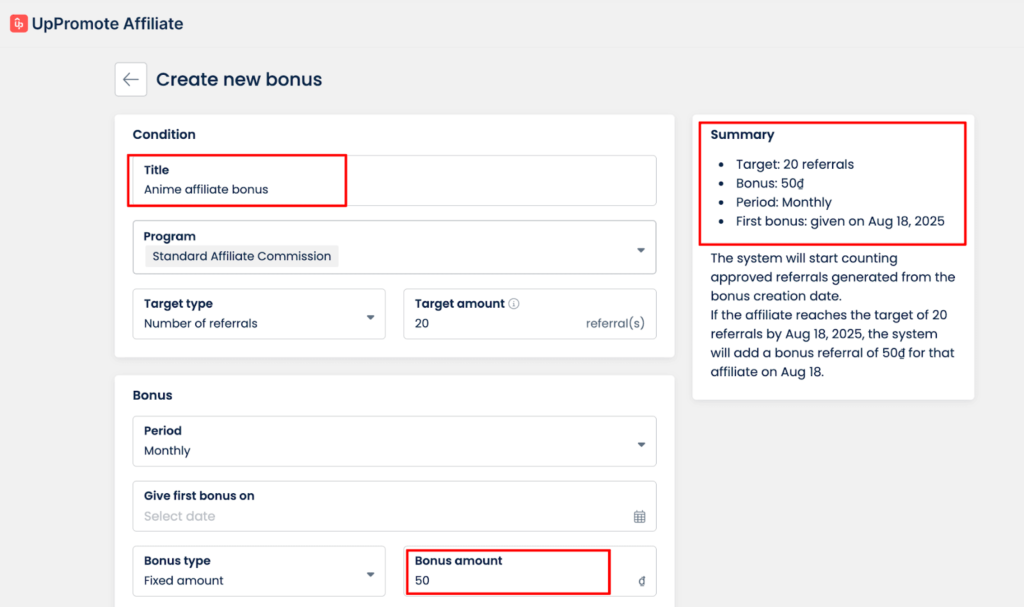The width and height of the screenshot is (1024, 607).
Task: Open the Program dropdown
Action: pos(394,247)
